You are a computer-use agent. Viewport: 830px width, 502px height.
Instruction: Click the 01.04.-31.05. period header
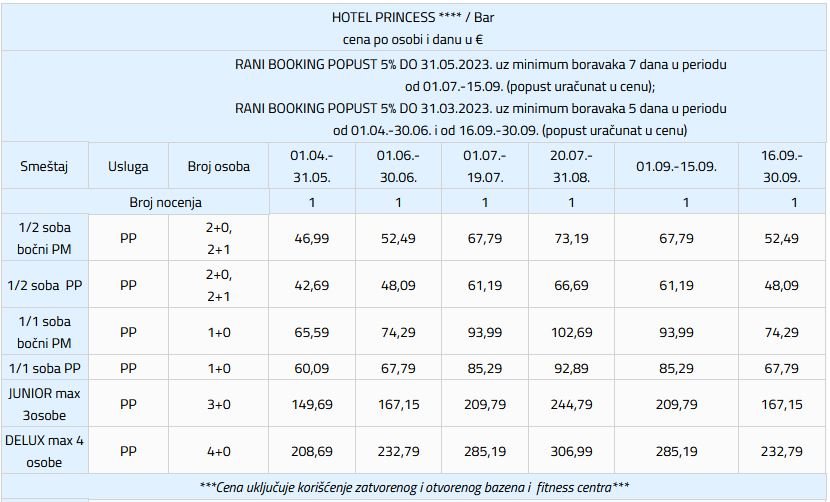point(312,166)
